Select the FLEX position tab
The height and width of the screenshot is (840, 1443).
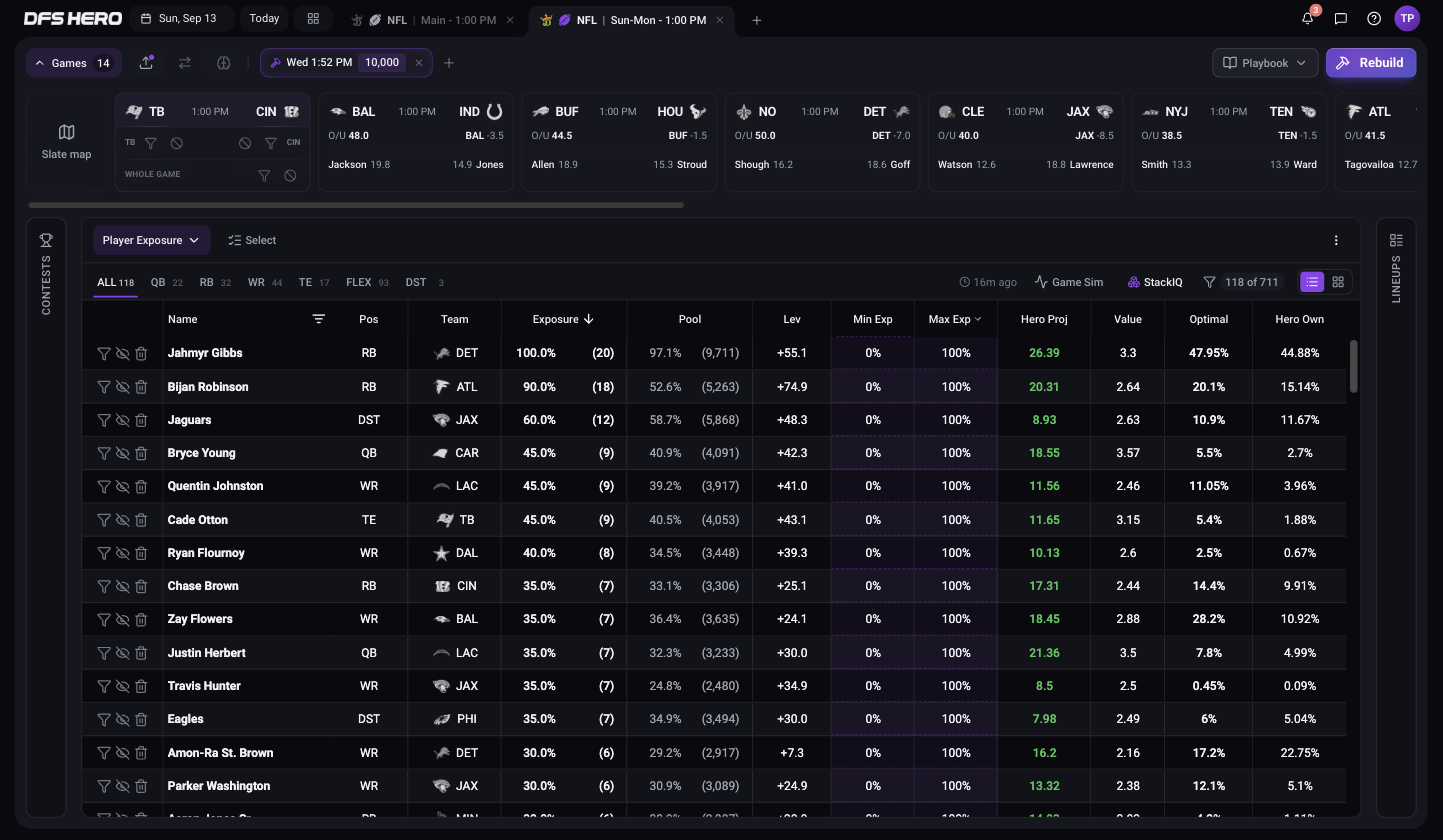click(367, 283)
